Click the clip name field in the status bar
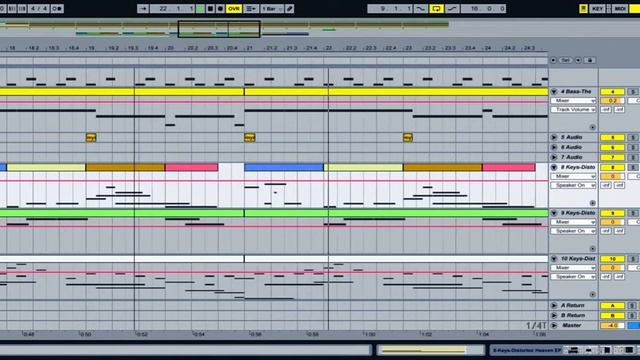The width and height of the screenshot is (640, 360). click(527, 350)
